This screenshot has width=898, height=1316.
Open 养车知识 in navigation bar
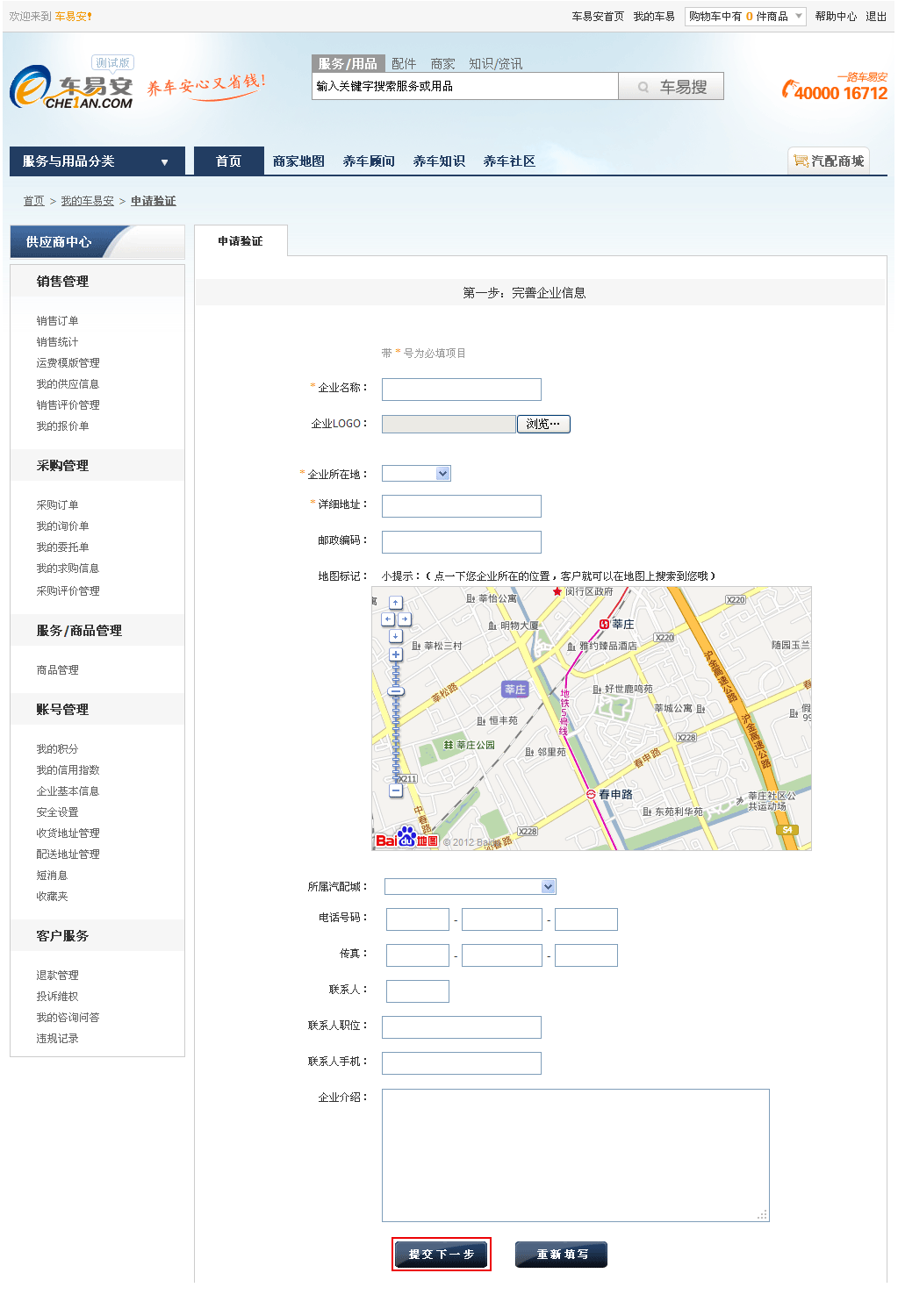click(439, 161)
